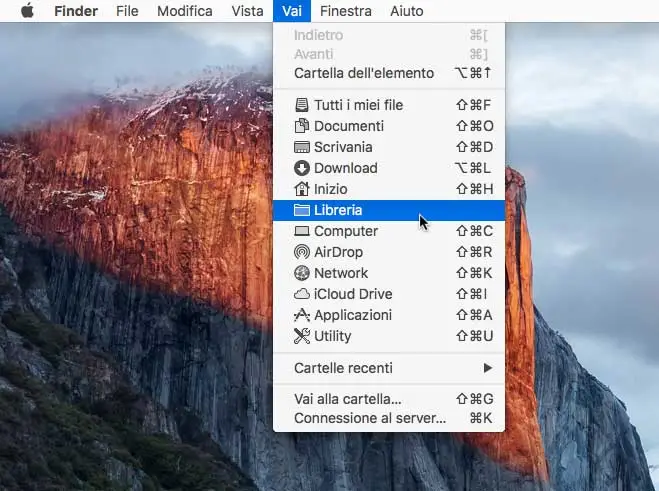Click the Tutti i miei file icon
659x491 pixels.
pyautogui.click(x=301, y=105)
